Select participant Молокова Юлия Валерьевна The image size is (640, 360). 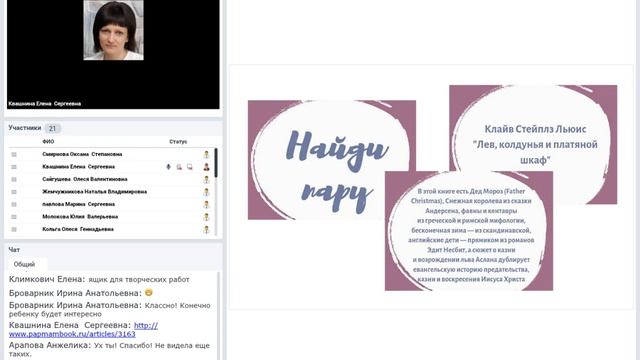(80, 217)
